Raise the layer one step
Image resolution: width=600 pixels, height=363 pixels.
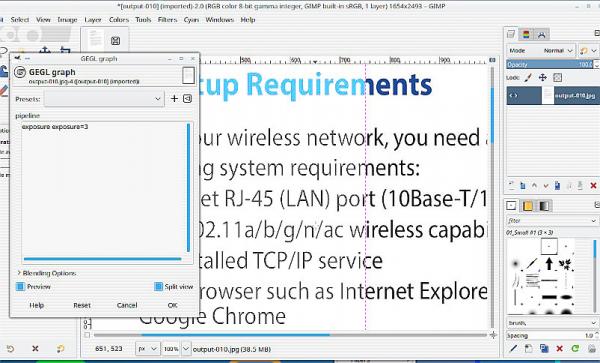pos(535,186)
